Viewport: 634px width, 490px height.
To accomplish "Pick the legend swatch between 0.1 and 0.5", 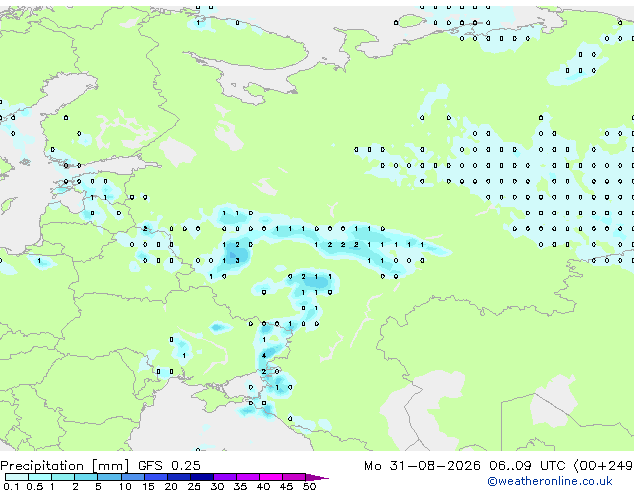I will (x=17, y=477).
